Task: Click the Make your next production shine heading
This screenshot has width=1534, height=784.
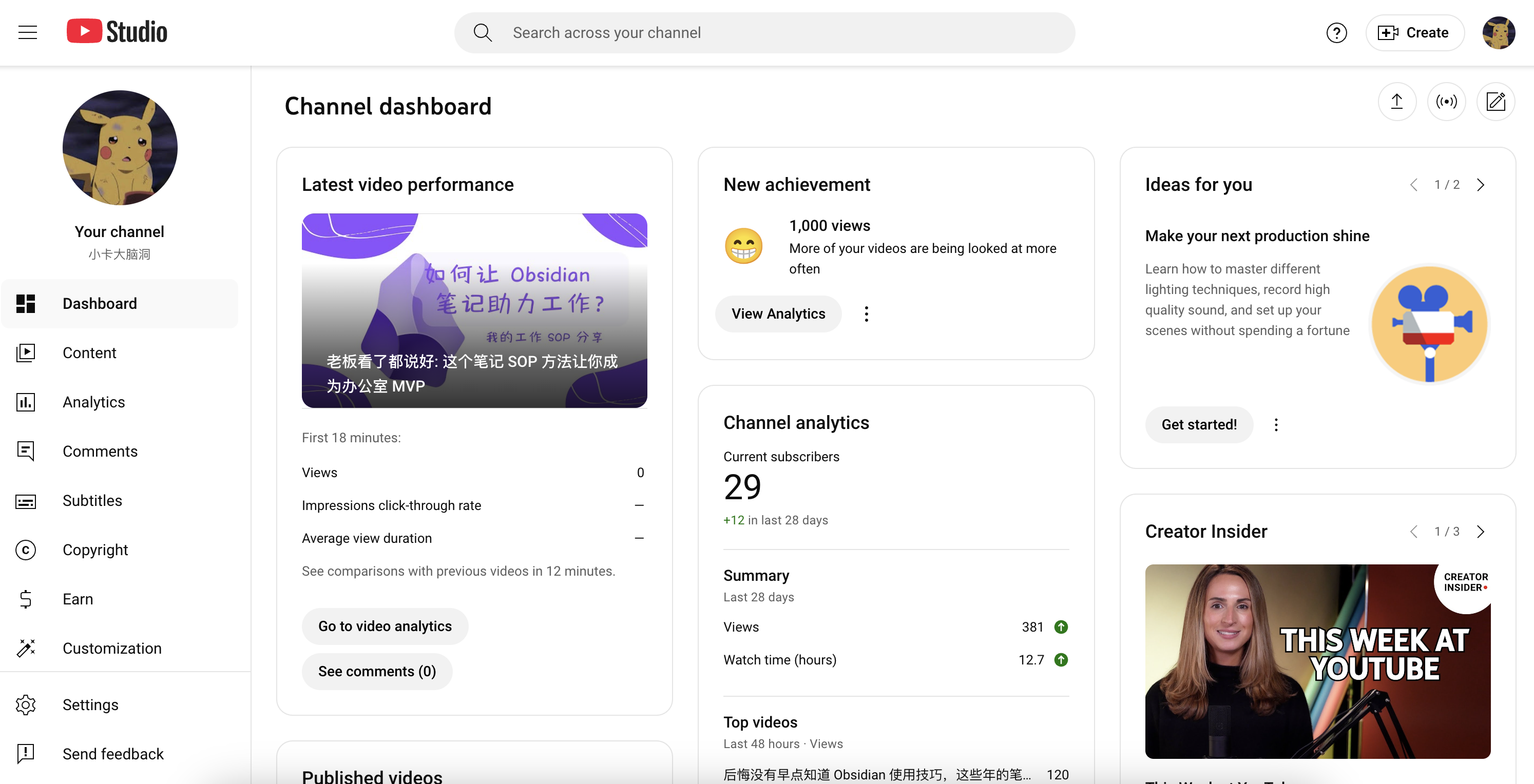Action: (1257, 237)
